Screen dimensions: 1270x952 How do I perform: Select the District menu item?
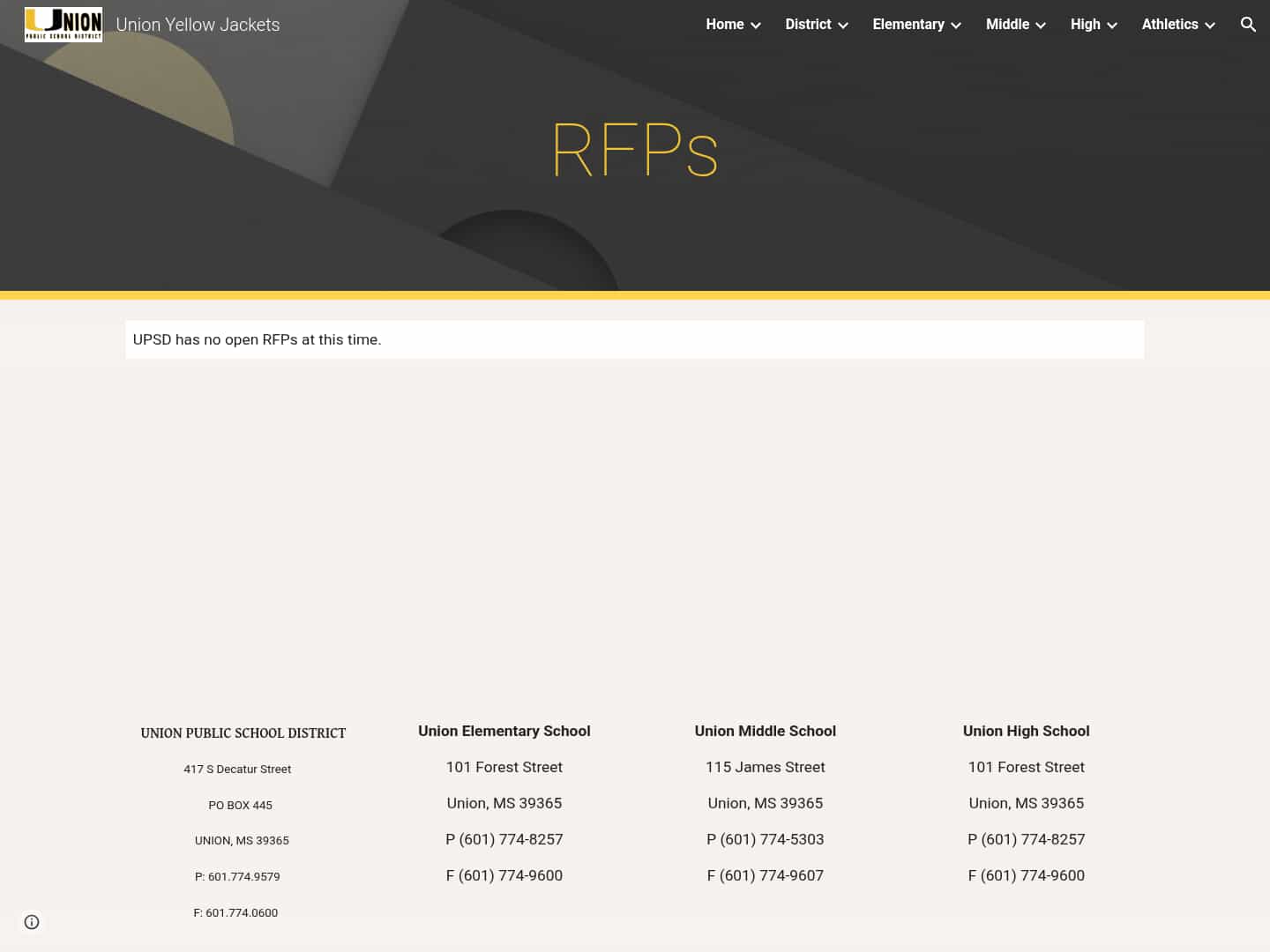[x=808, y=24]
